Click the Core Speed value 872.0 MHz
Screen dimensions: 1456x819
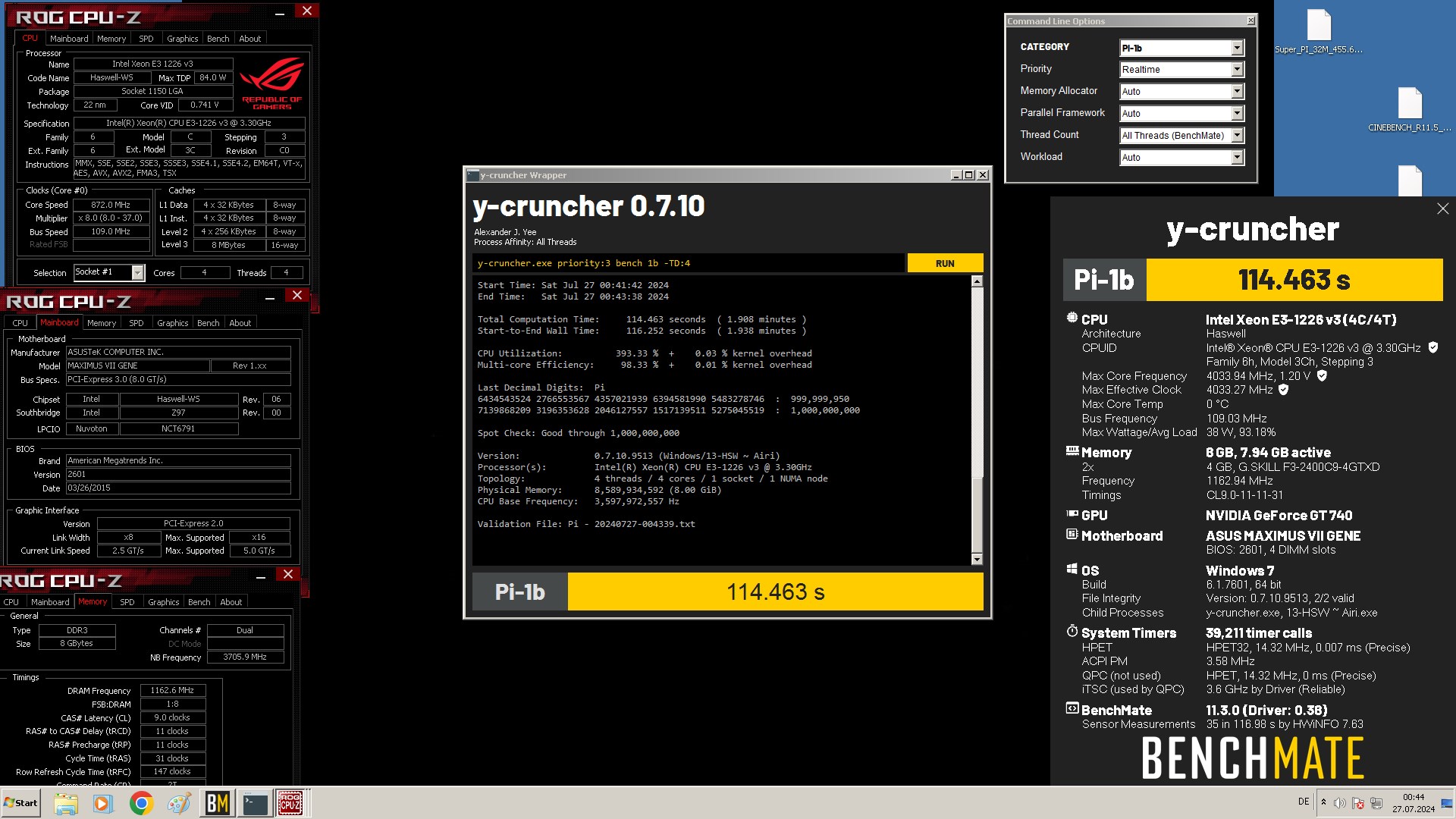tap(111, 205)
